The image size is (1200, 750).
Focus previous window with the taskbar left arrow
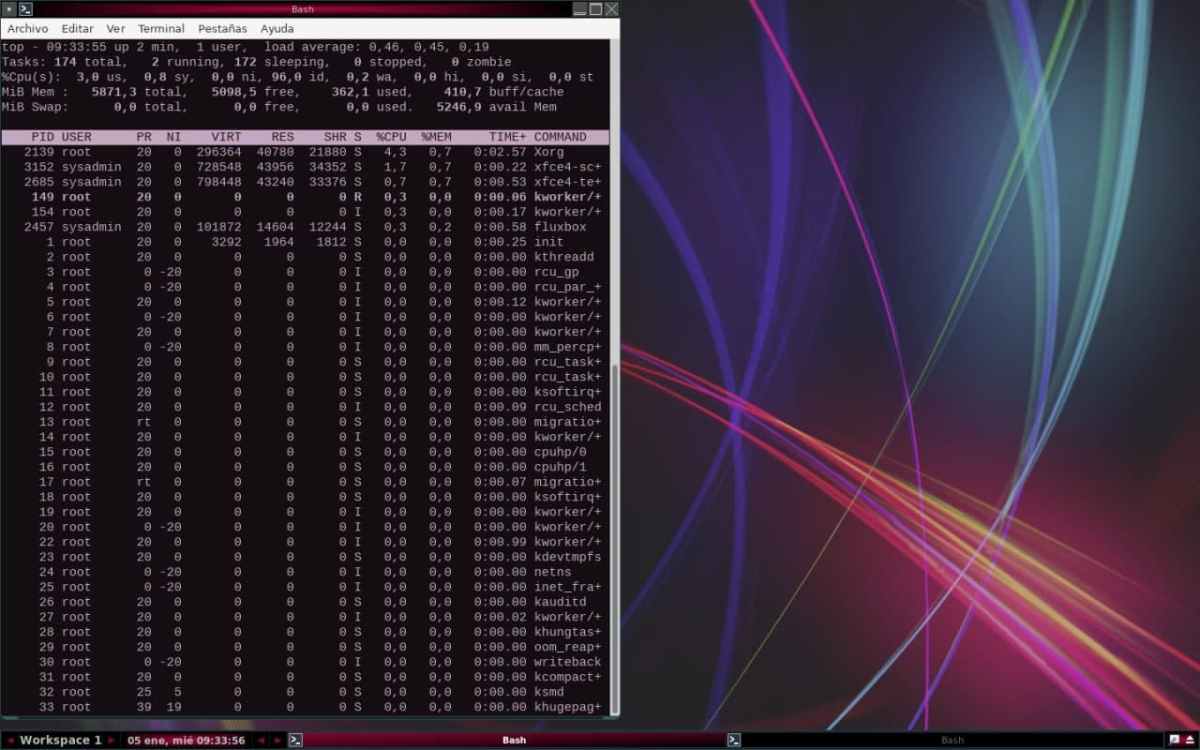coord(261,740)
